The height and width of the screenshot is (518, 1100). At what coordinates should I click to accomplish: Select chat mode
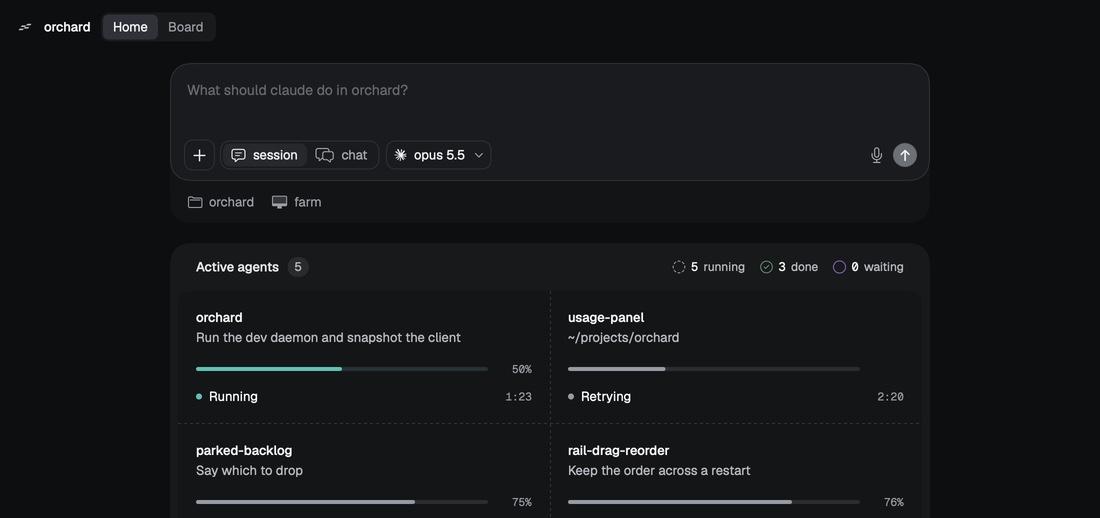[x=342, y=155]
